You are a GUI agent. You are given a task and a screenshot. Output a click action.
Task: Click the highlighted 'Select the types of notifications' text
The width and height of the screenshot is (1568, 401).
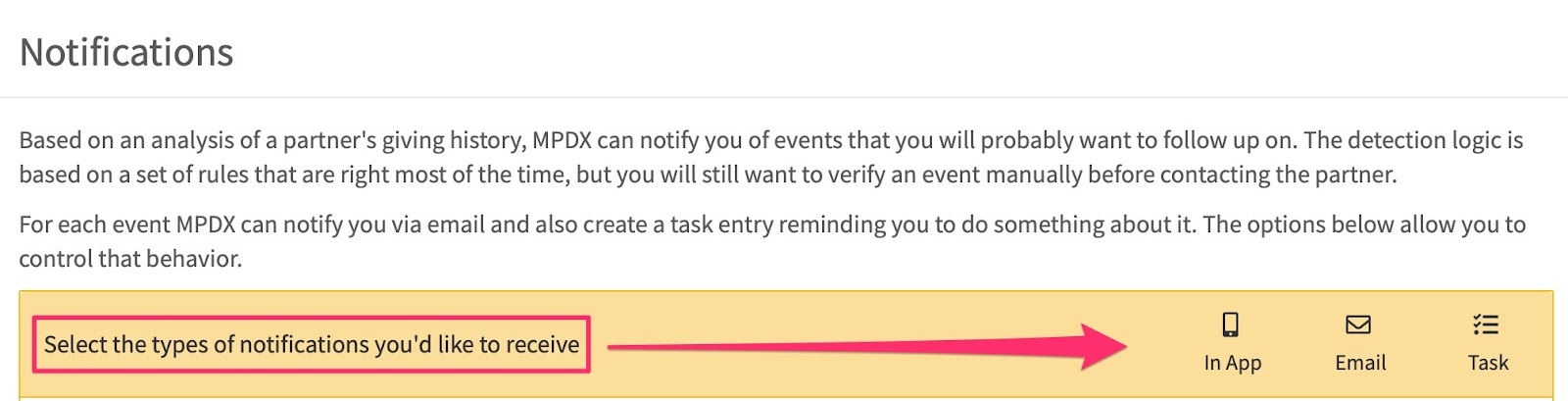[312, 344]
